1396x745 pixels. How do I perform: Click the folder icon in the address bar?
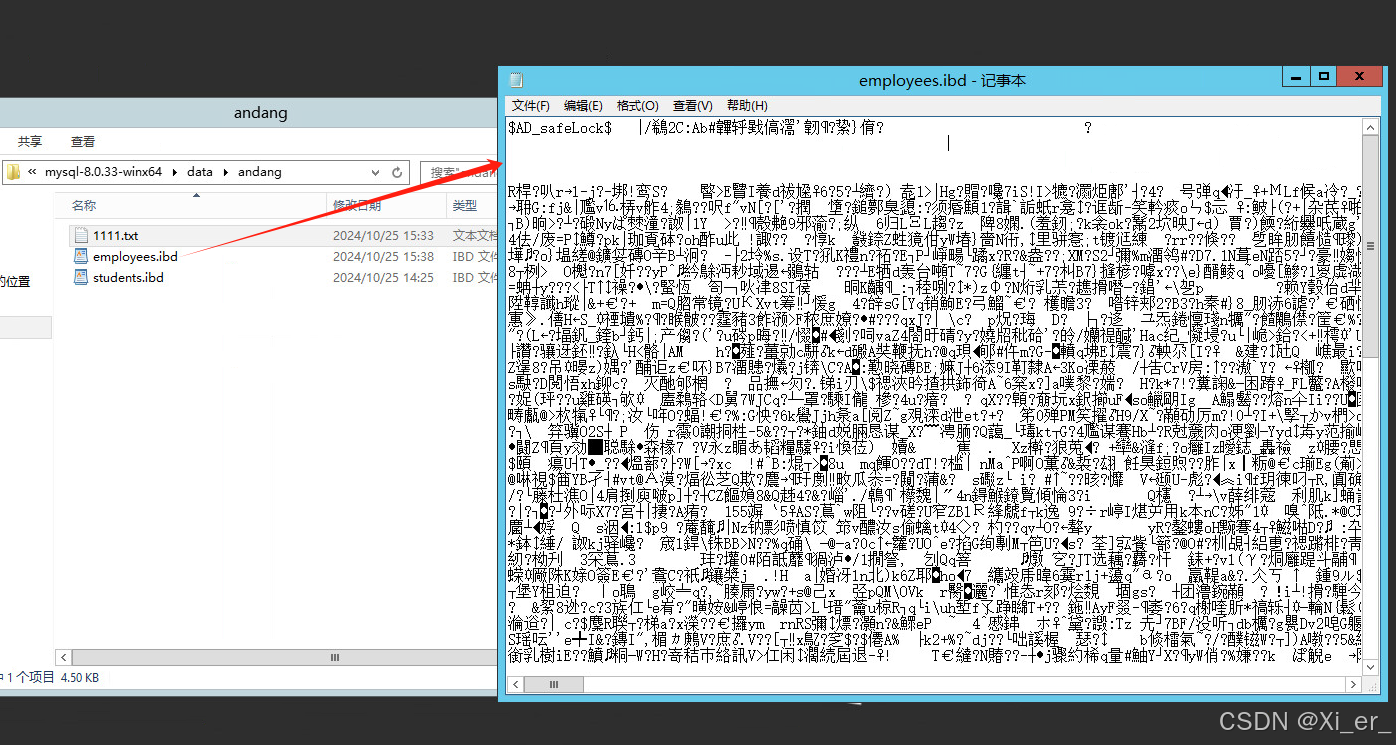point(13,172)
